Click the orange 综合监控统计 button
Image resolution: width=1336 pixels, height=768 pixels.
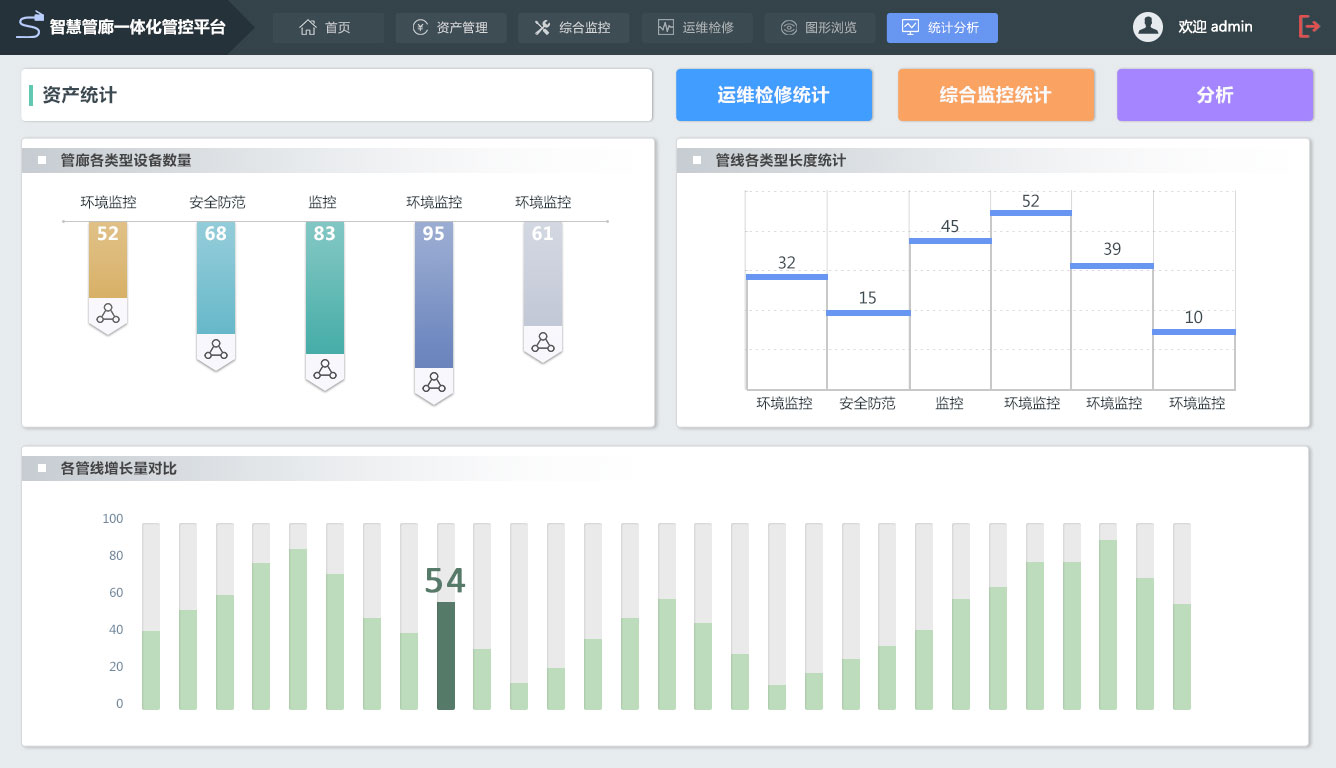pos(996,95)
